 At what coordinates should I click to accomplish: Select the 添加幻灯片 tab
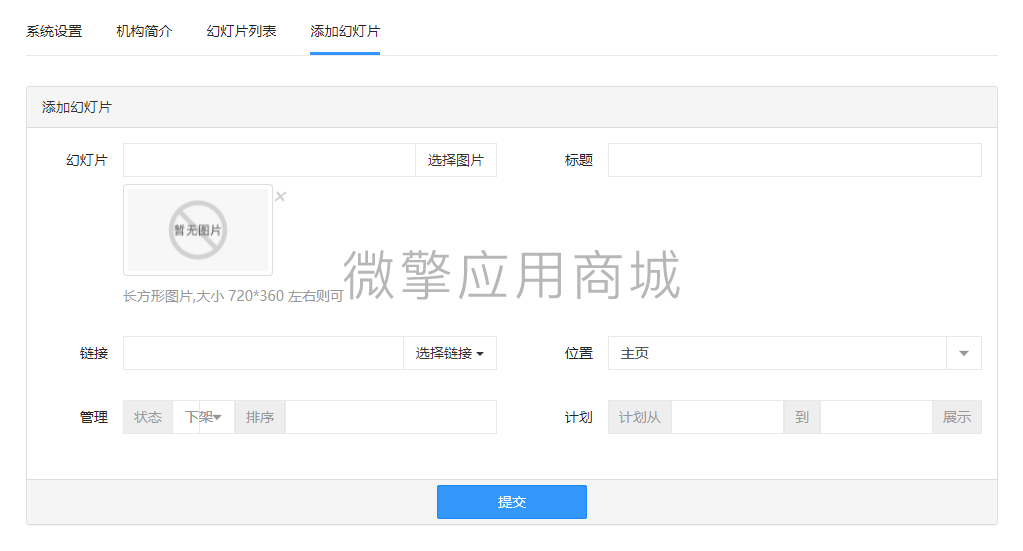[x=345, y=31]
